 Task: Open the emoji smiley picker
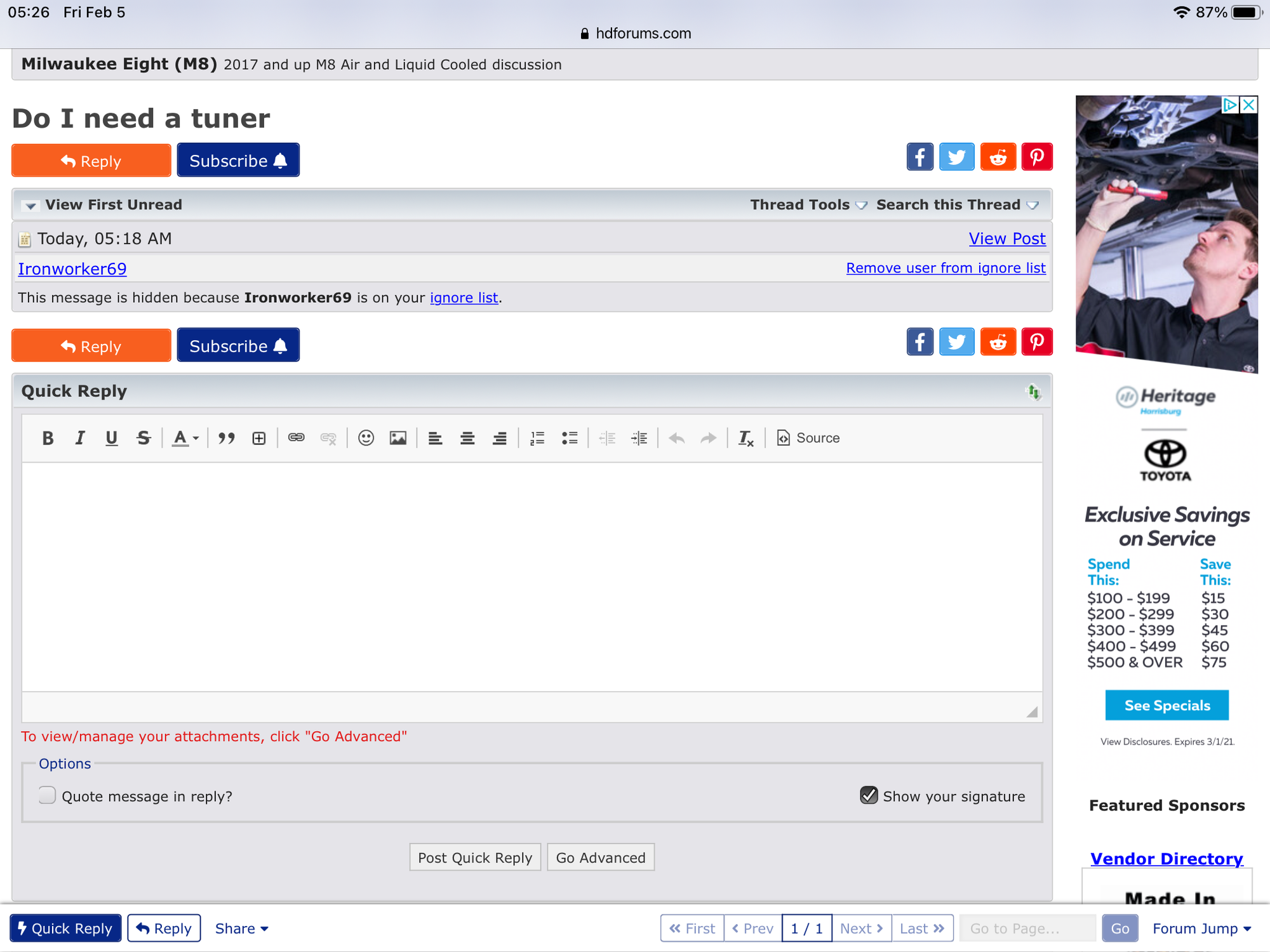tap(366, 438)
